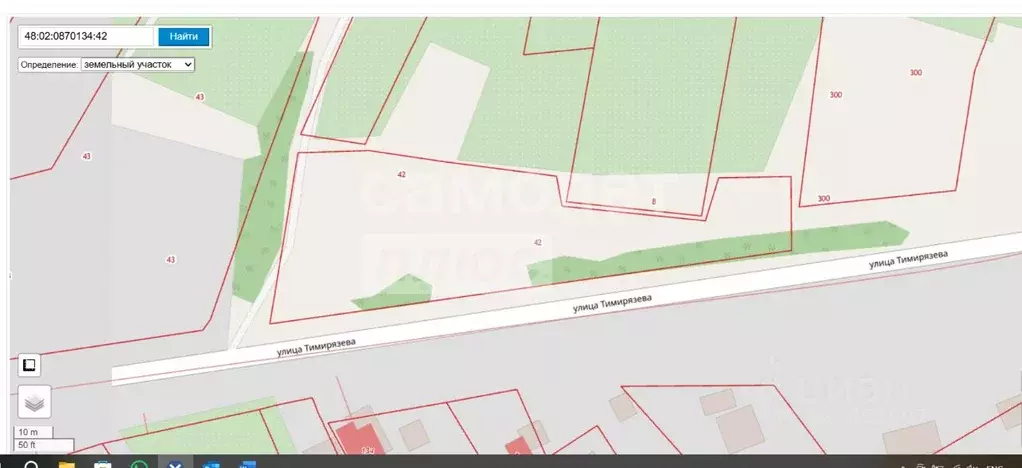Select large parcel 43 on the left
Viewport: 1022px width, 468px height.
pos(170,260)
